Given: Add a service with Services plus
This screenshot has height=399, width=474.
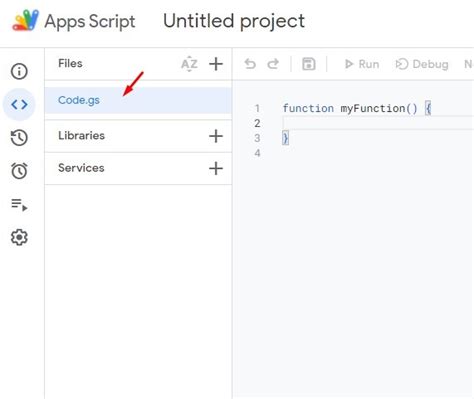Looking at the screenshot, I should click(216, 168).
